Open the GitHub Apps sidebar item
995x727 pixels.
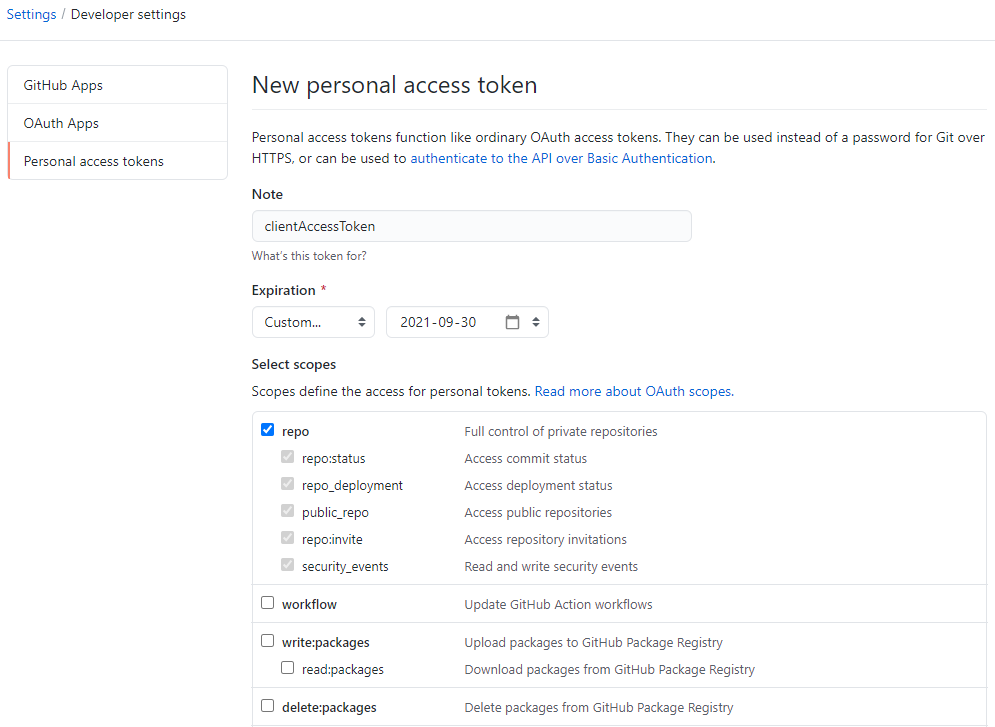pos(118,85)
